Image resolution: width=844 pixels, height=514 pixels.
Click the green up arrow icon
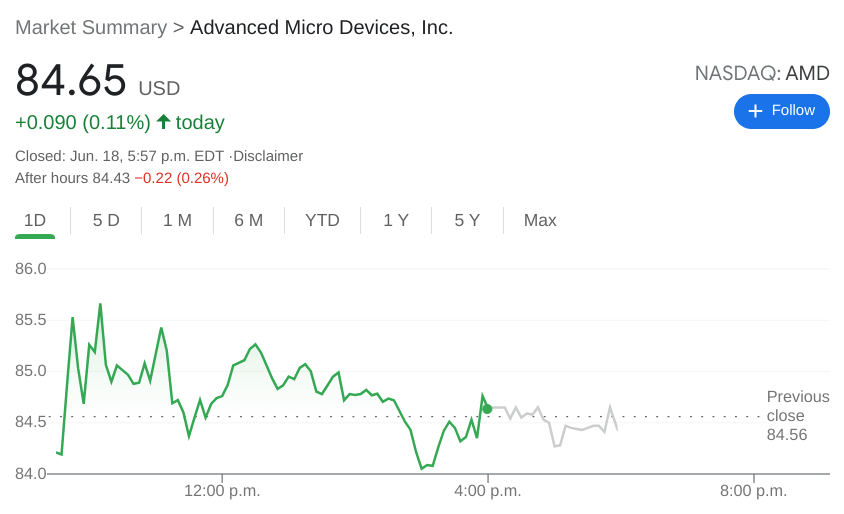163,122
